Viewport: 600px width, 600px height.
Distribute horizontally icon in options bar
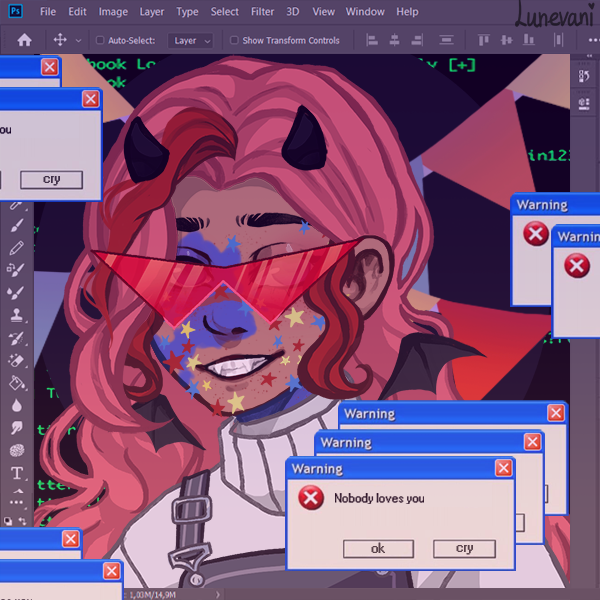coord(558,40)
